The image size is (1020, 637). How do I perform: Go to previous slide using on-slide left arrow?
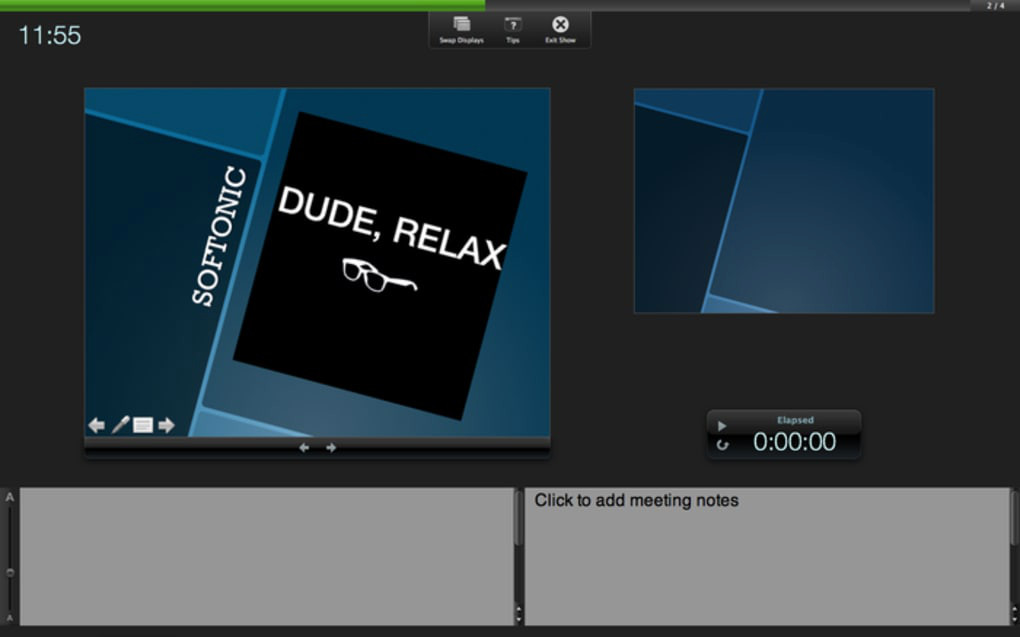click(96, 425)
